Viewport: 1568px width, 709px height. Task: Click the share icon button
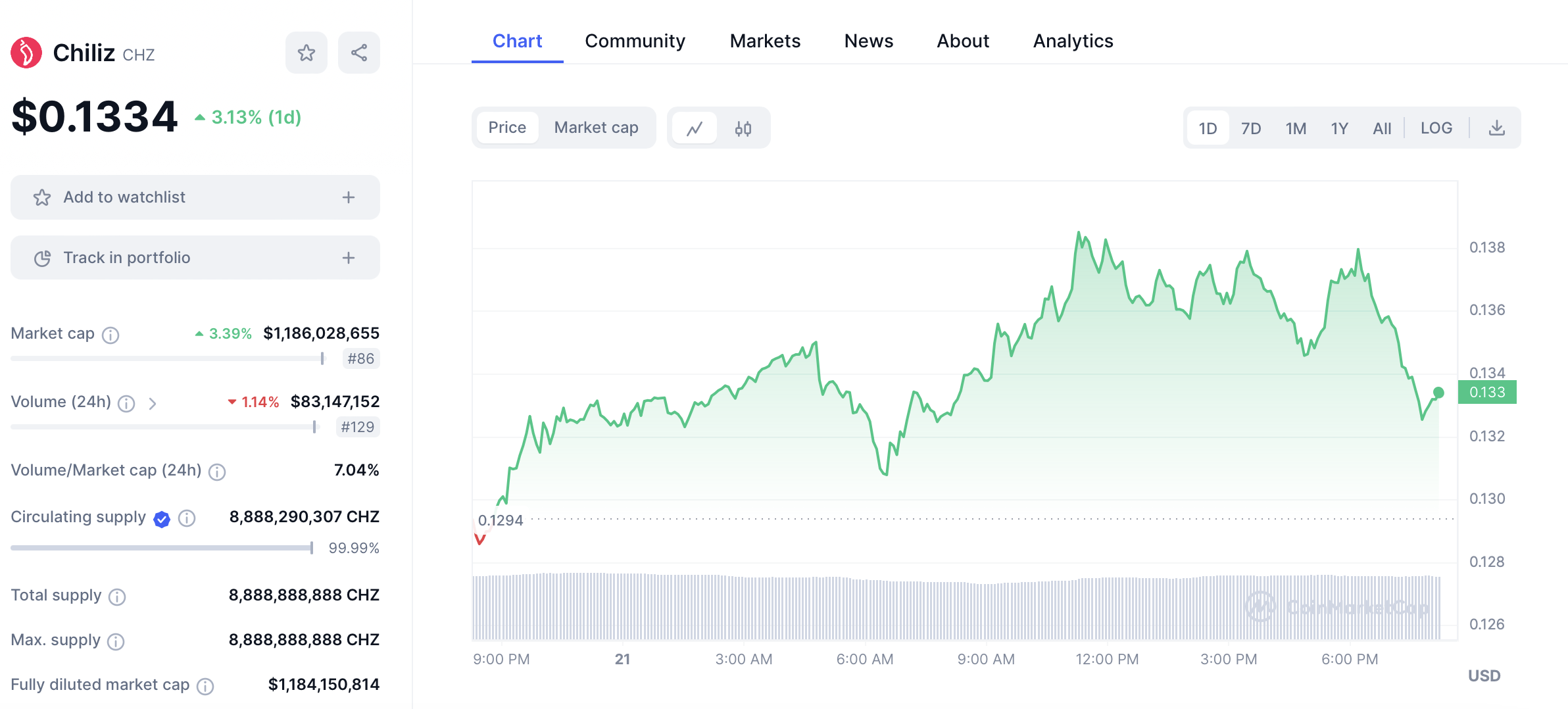click(x=358, y=53)
